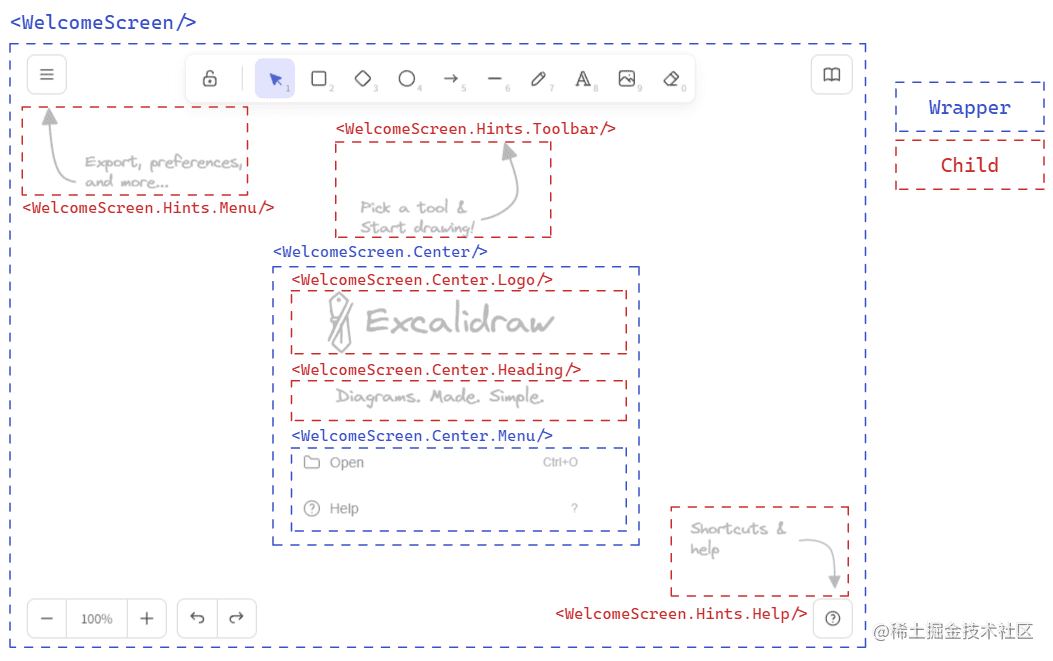This screenshot has width=1053, height=661.
Task: Select the Eraser tool
Action: coord(671,79)
